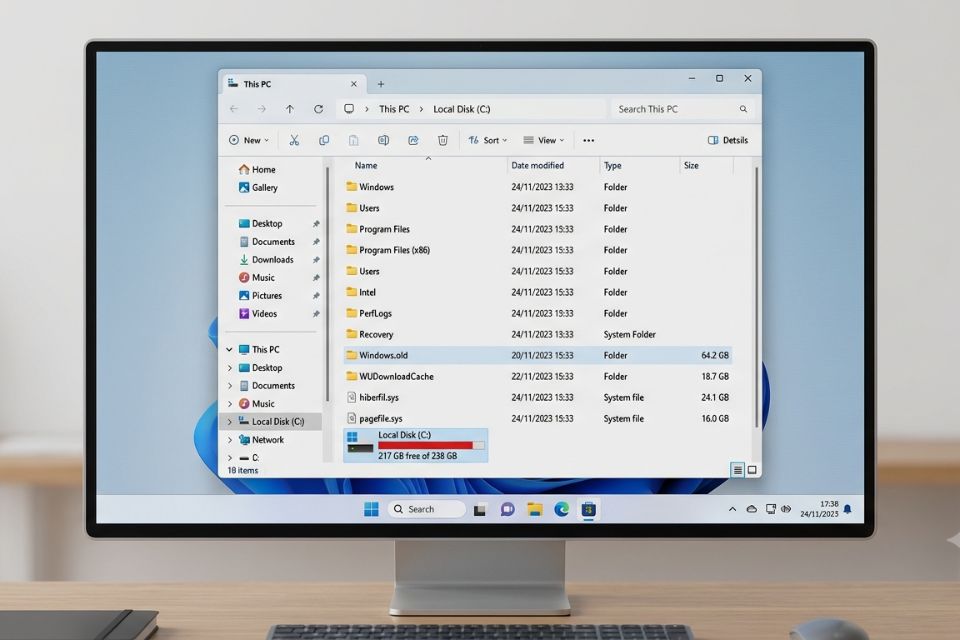Screen dimensions: 960x640
Task: Expand the Network node chevron
Action: pos(230,440)
